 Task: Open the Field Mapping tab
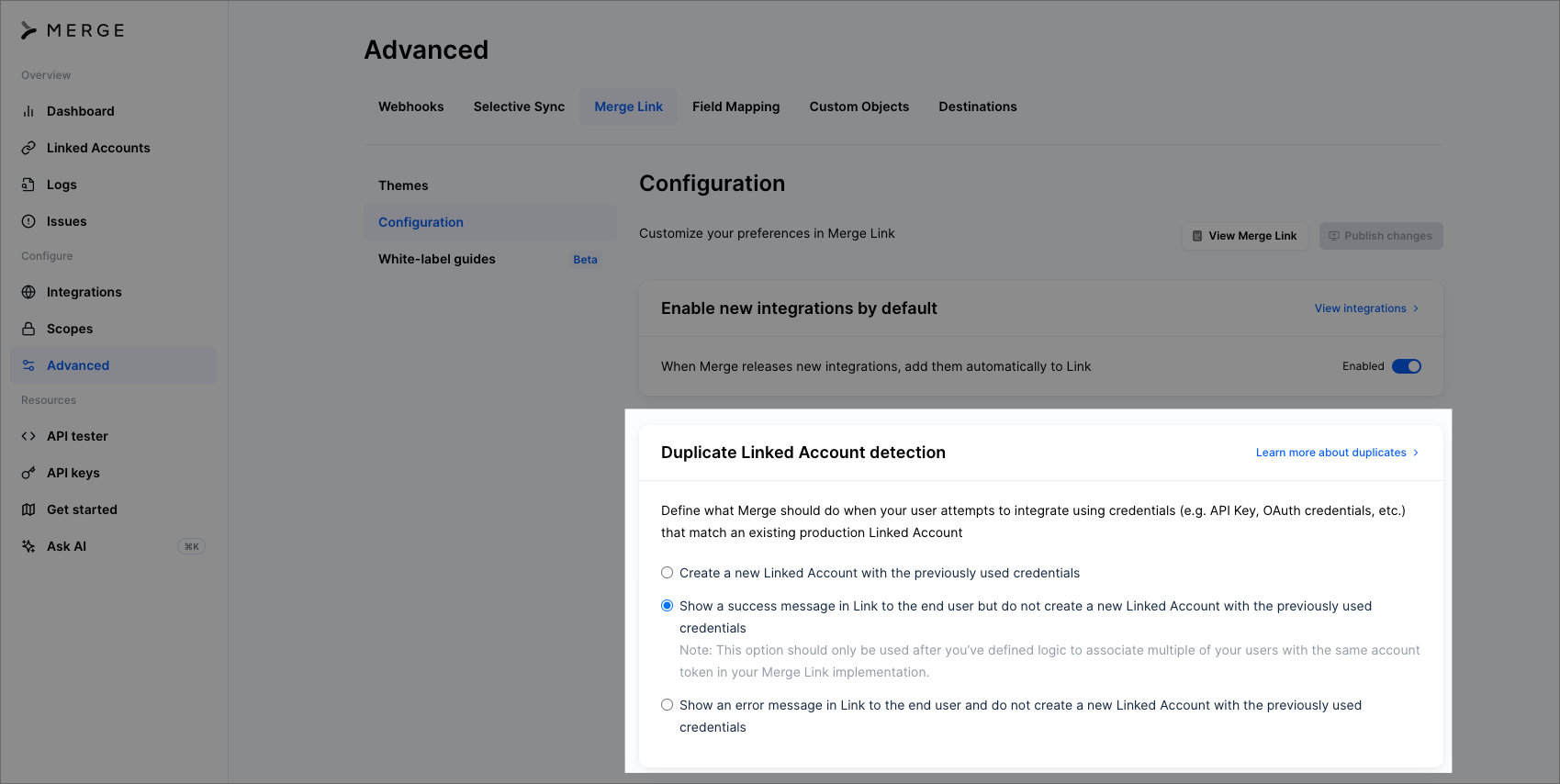pos(735,106)
